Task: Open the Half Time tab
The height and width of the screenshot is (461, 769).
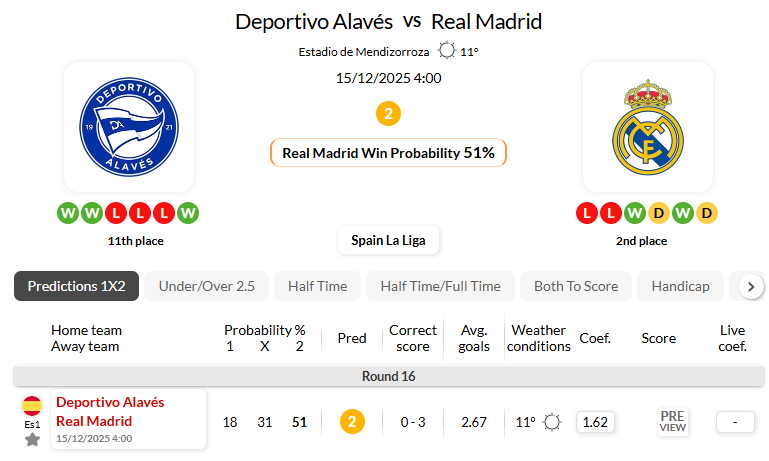Action: [317, 286]
